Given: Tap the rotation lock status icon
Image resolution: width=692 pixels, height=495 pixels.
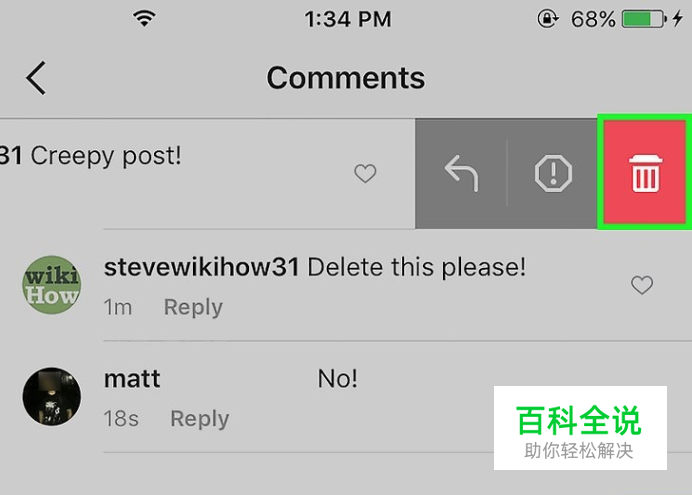Looking at the screenshot, I should pyautogui.click(x=548, y=19).
